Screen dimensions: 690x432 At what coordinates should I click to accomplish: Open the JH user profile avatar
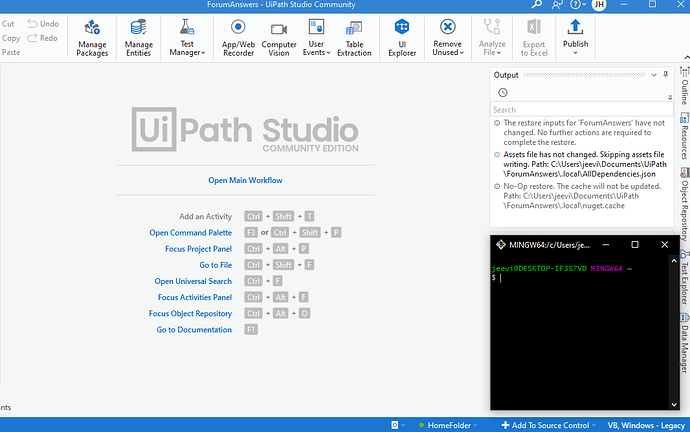pos(599,4)
